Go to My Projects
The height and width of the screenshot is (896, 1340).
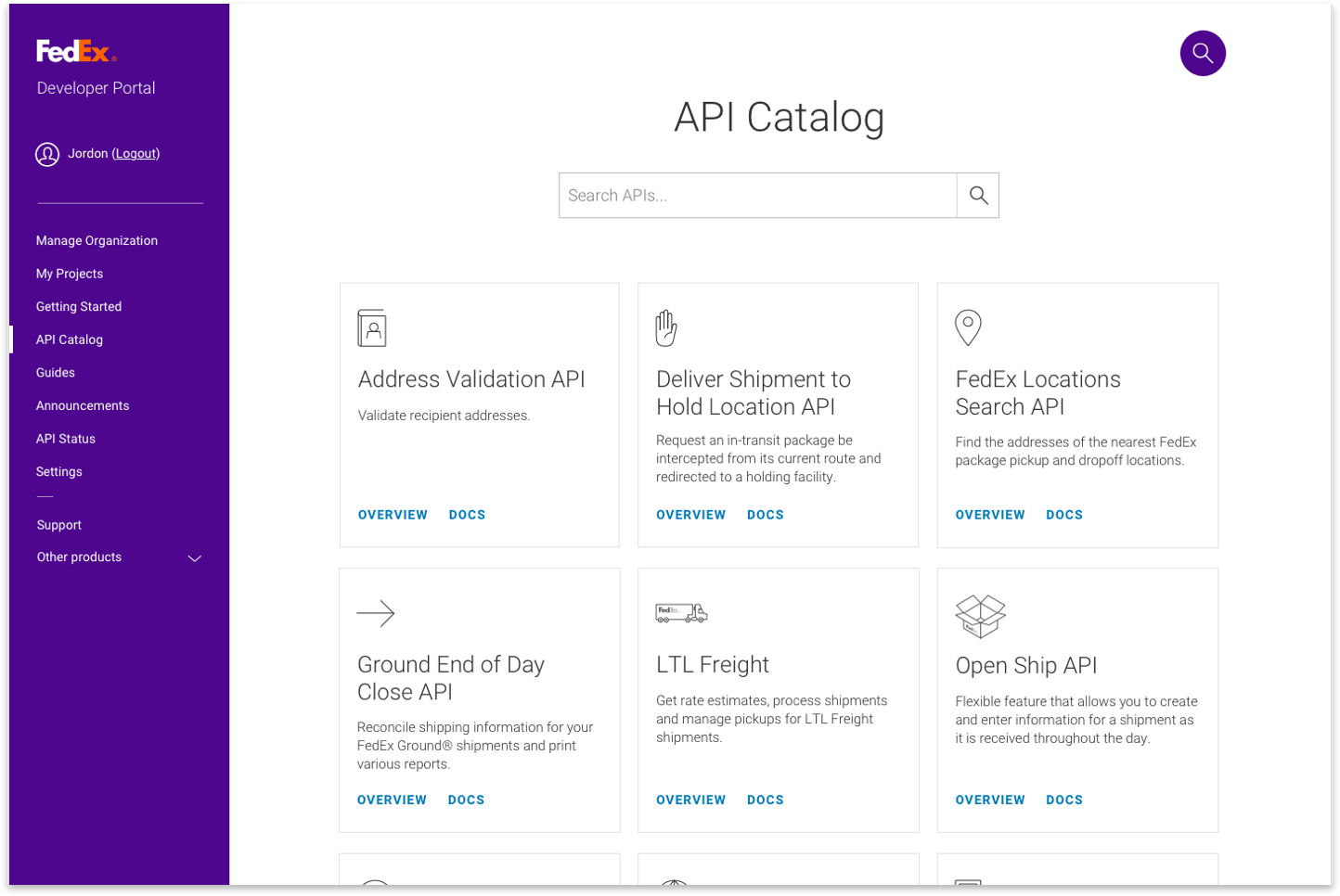coord(70,274)
